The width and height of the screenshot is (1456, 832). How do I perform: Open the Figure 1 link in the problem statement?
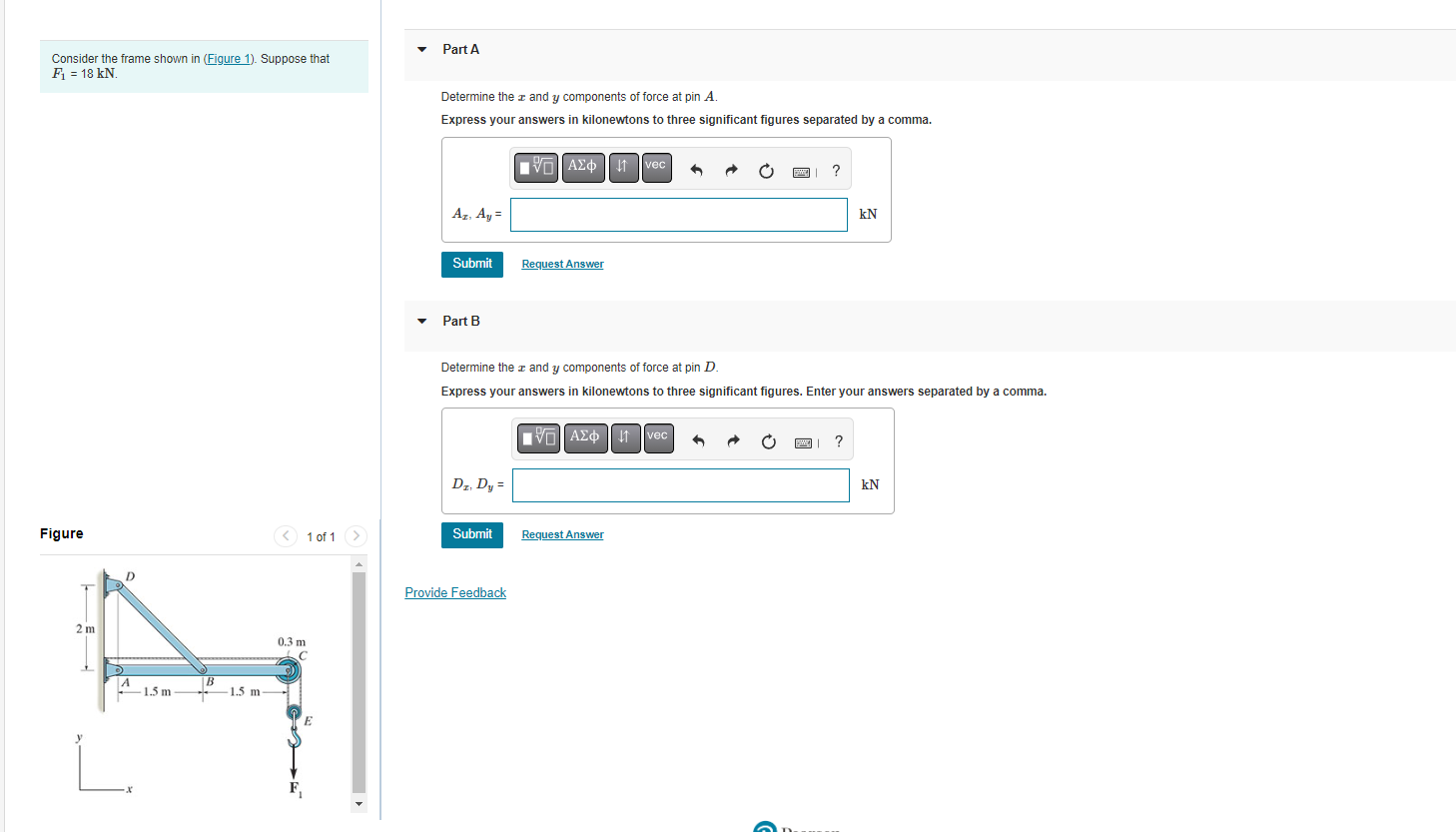pos(229,58)
